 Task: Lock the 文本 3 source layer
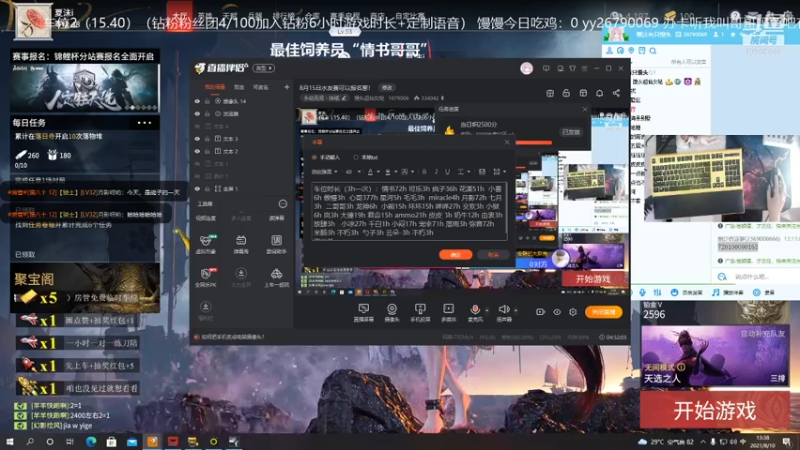click(x=207, y=139)
